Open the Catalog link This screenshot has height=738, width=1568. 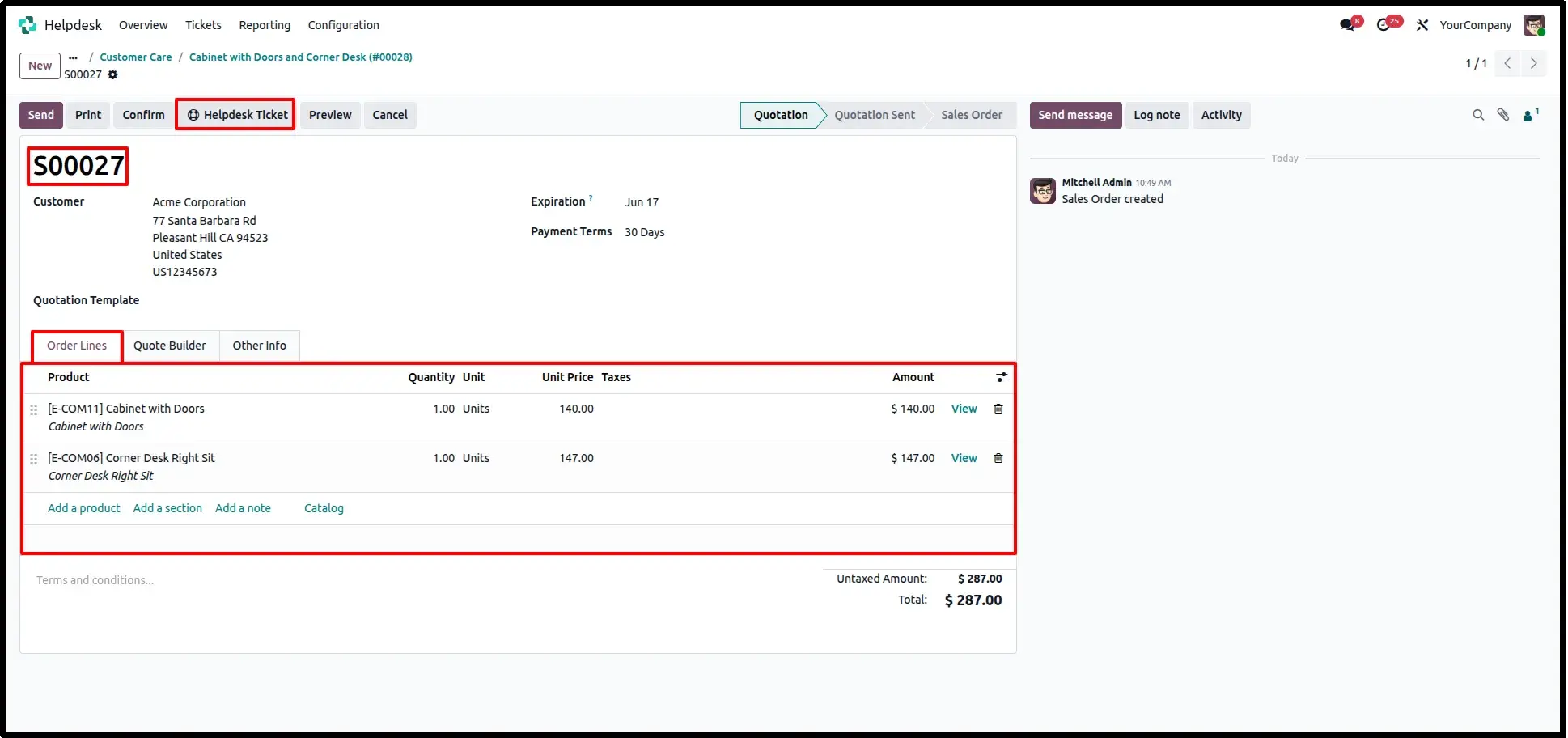click(324, 508)
